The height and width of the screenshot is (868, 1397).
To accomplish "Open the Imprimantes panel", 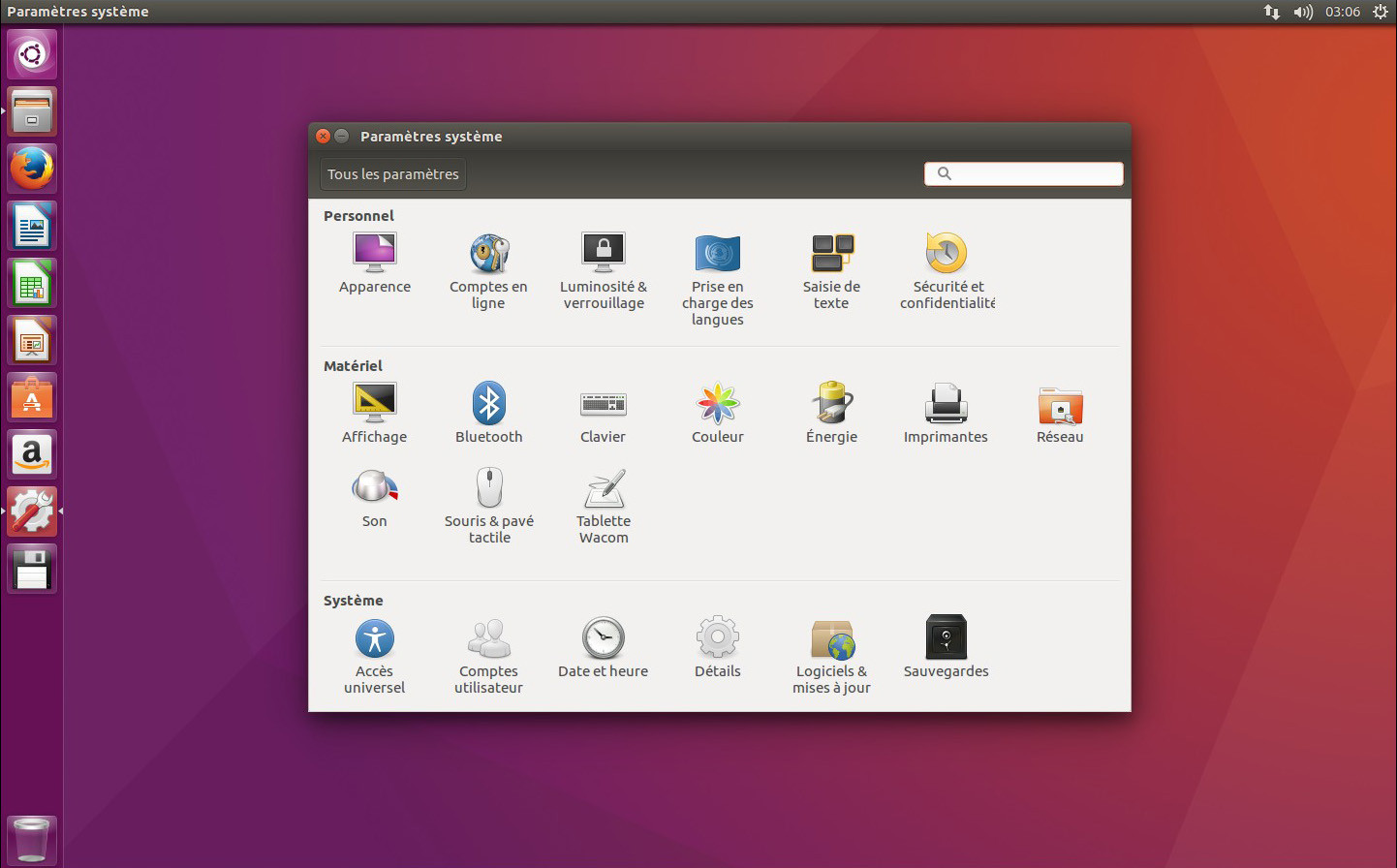I will point(947,414).
